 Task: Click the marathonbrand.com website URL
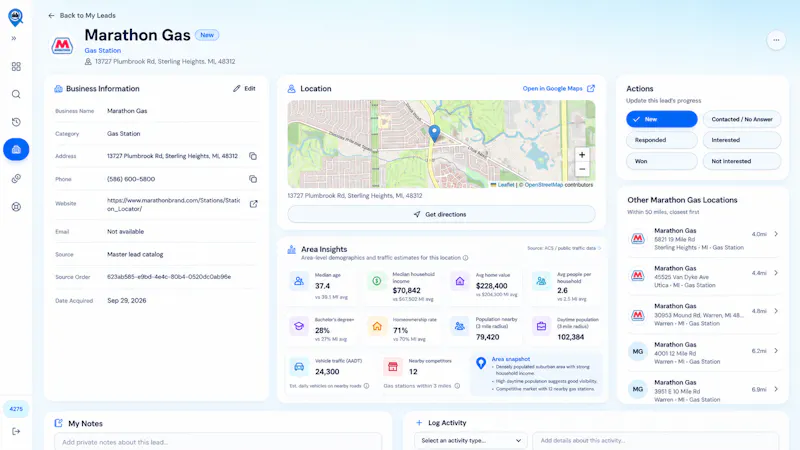click(173, 205)
